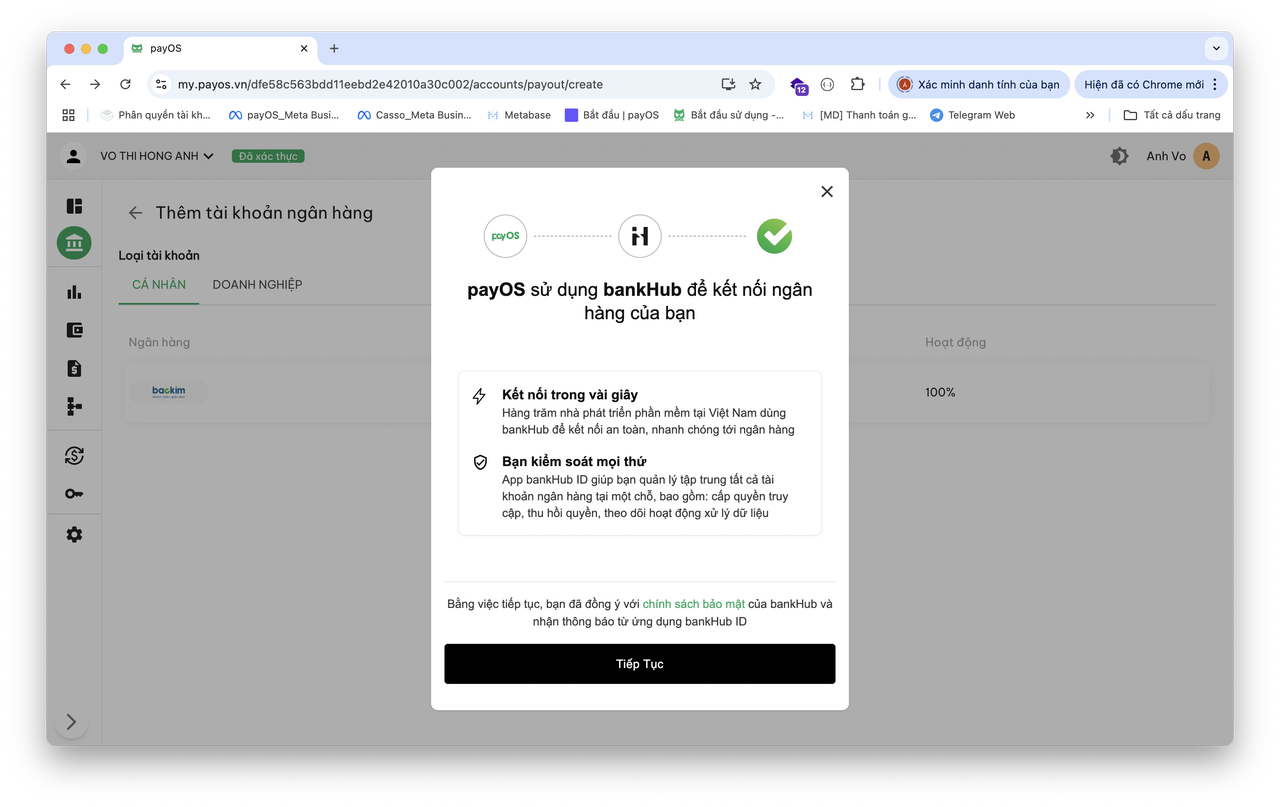
Task: Open the invoice document icon in the sidebar
Action: tap(74, 368)
